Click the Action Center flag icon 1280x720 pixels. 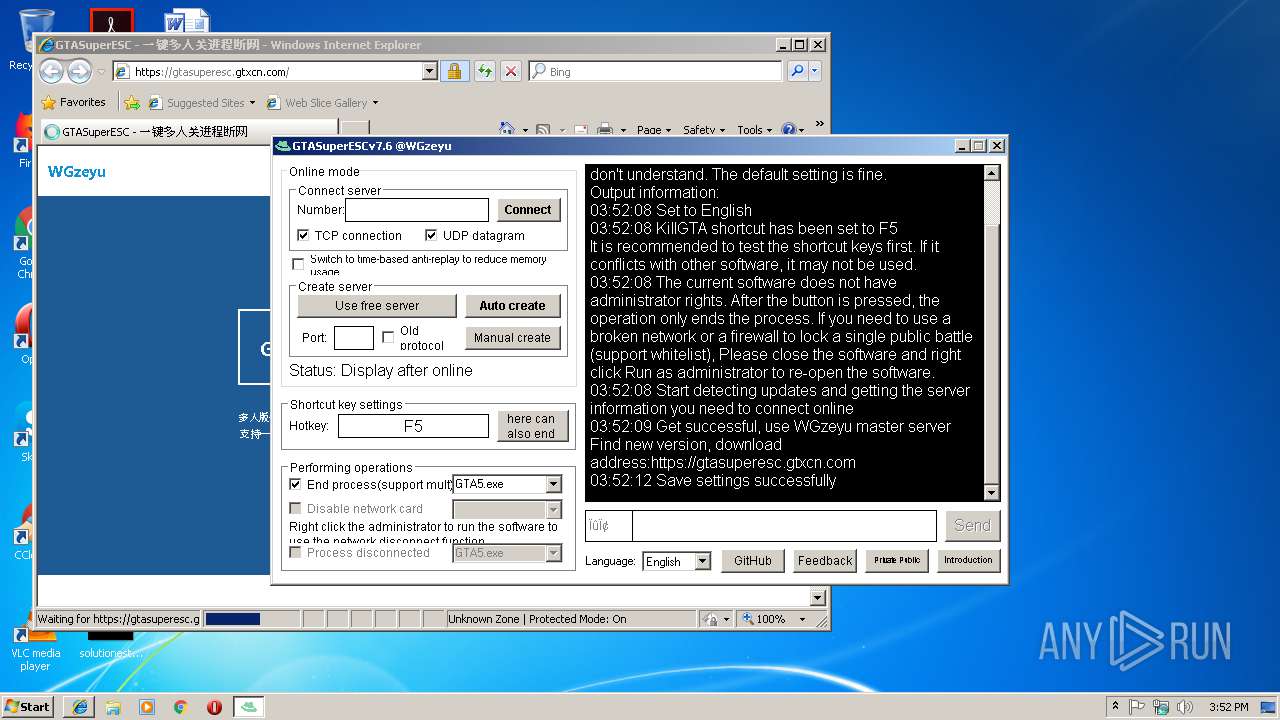[1137, 706]
